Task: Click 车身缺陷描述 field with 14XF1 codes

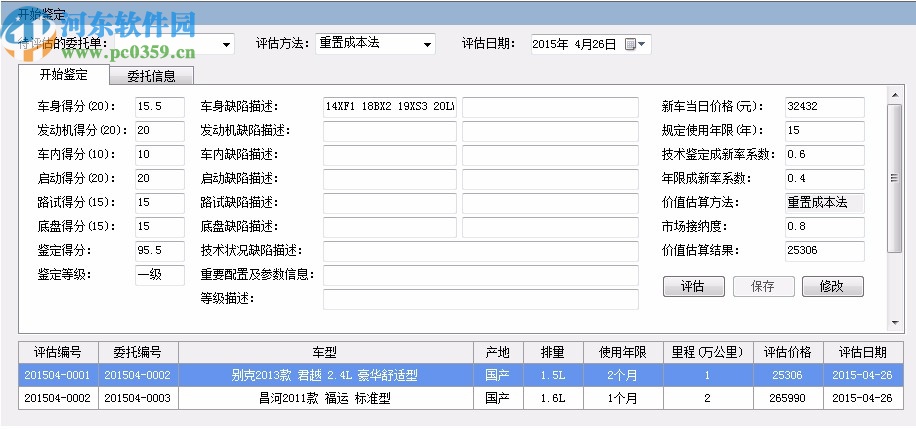Action: 390,107
